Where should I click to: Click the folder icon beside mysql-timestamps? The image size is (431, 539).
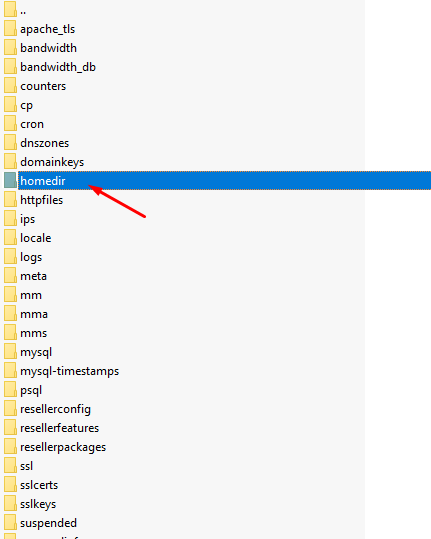(x=10, y=371)
